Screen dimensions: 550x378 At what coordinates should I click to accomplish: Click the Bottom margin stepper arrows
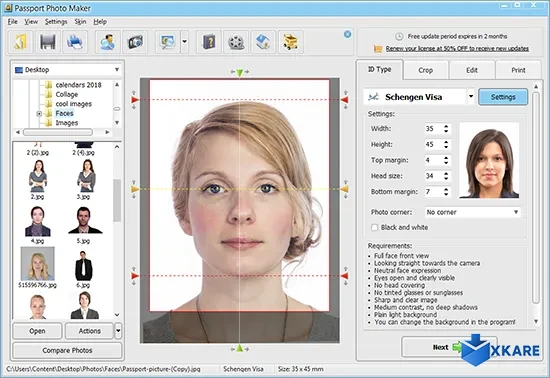[446, 192]
